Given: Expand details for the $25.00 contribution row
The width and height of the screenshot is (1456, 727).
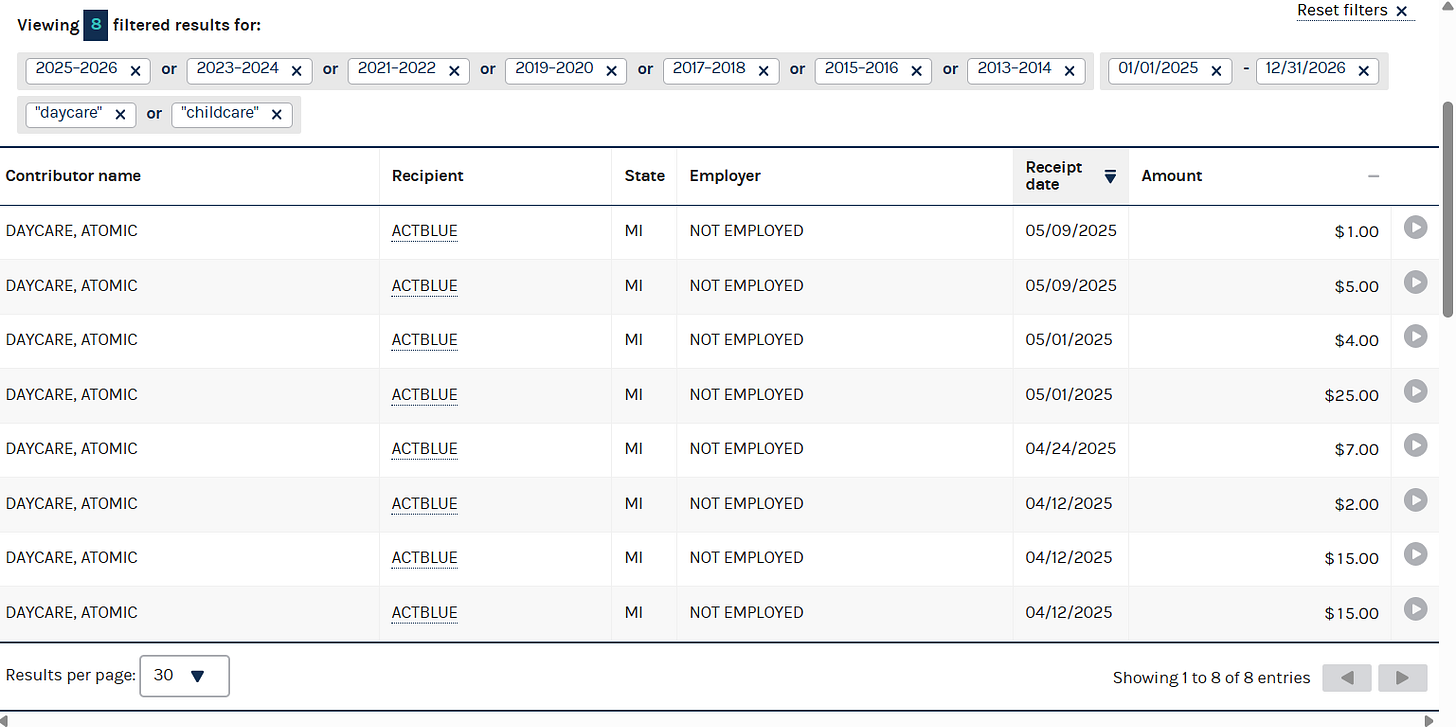Looking at the screenshot, I should pyautogui.click(x=1415, y=391).
